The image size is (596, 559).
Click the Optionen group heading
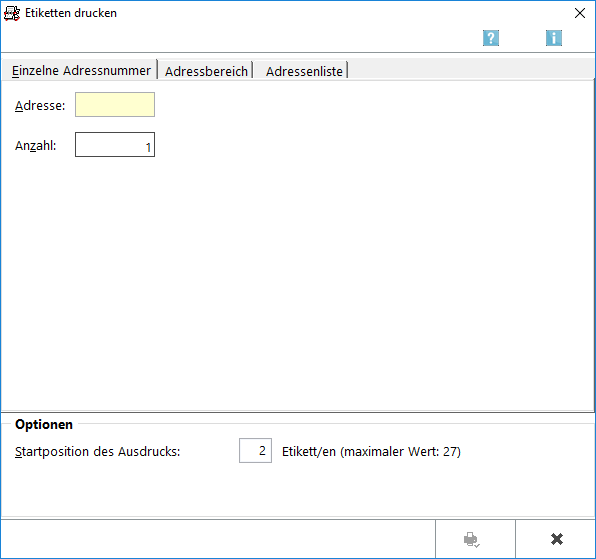pyautogui.click(x=44, y=424)
